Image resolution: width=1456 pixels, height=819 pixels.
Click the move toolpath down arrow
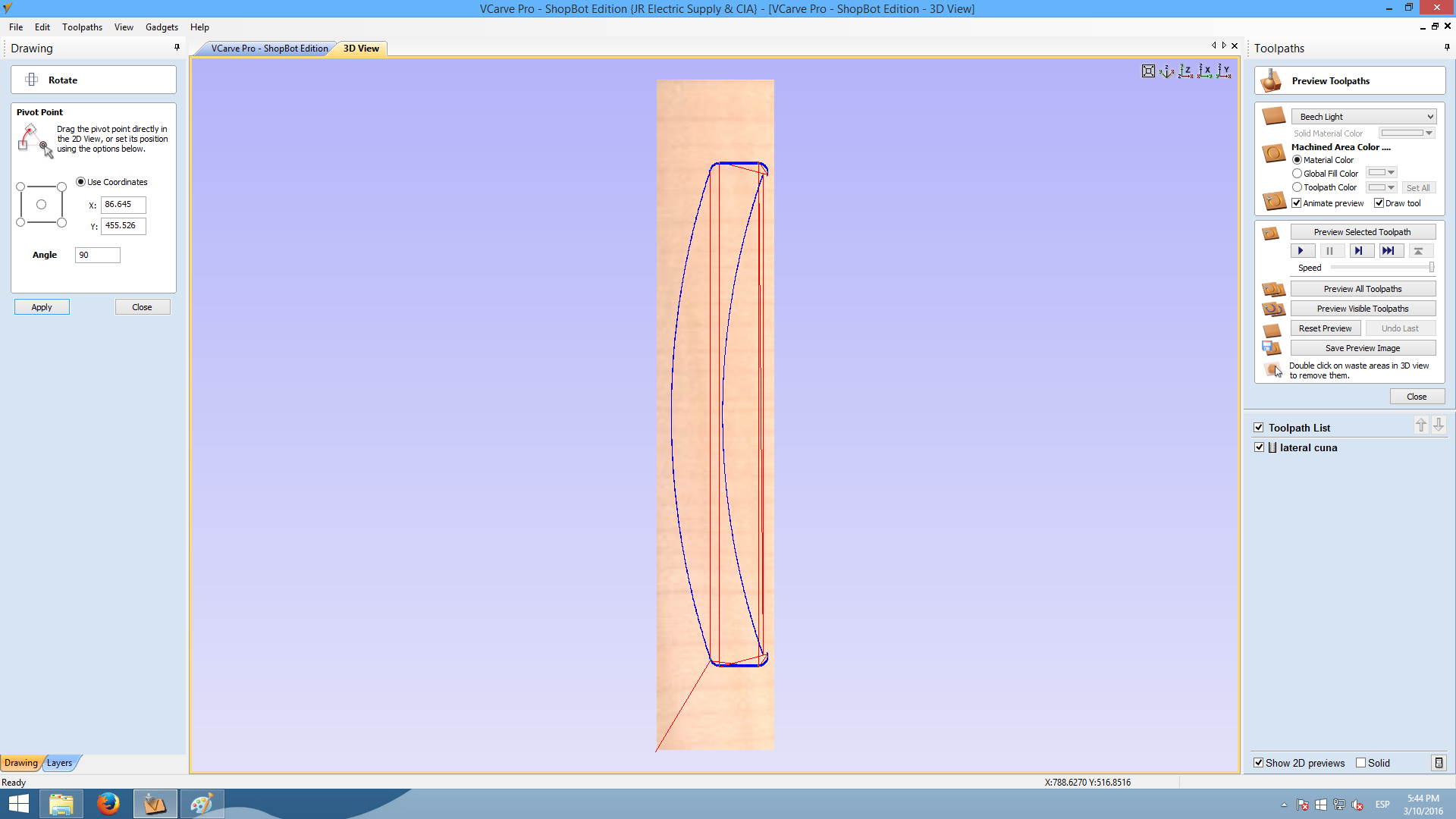click(x=1439, y=425)
